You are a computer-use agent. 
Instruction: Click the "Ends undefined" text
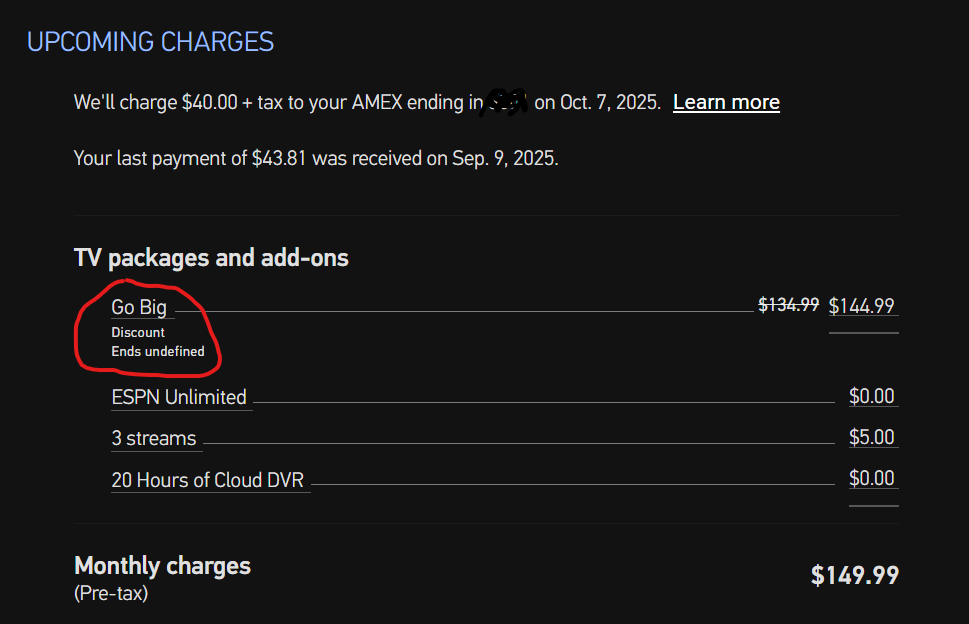tap(158, 352)
